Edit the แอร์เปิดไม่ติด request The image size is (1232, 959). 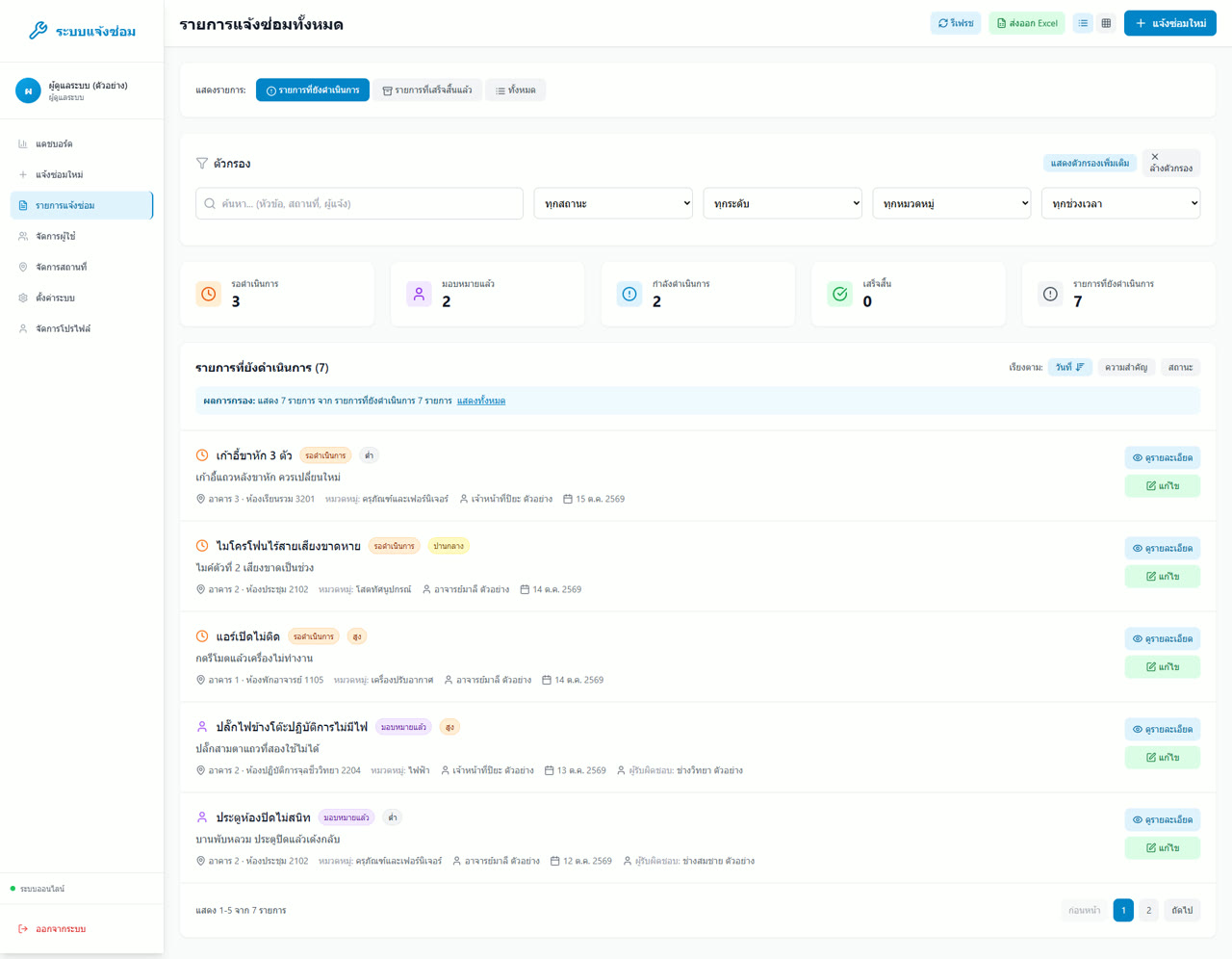pyautogui.click(x=1163, y=666)
